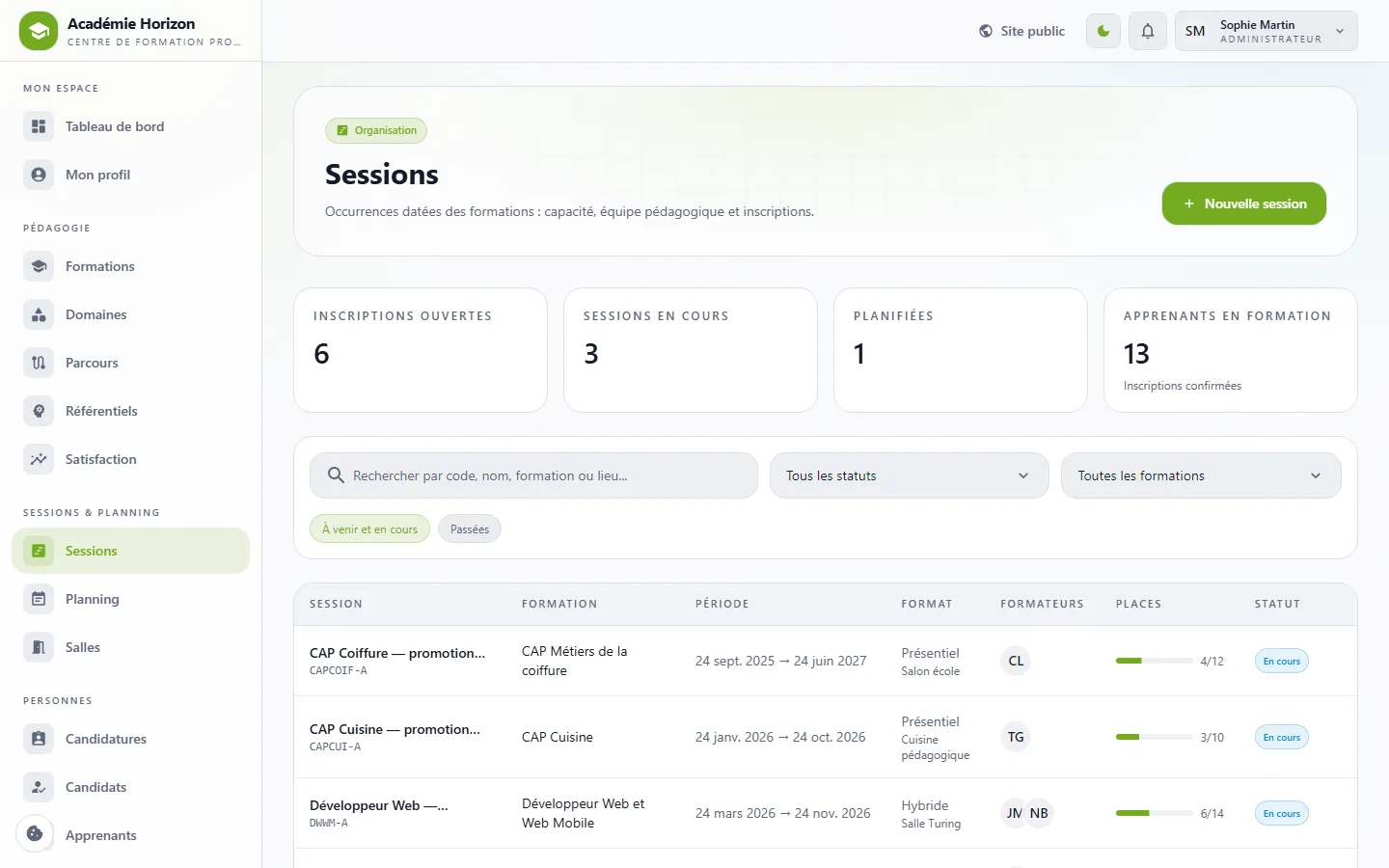The height and width of the screenshot is (868, 1389).
Task: Open the 'Développeur Web —...' session
Action: tap(379, 805)
